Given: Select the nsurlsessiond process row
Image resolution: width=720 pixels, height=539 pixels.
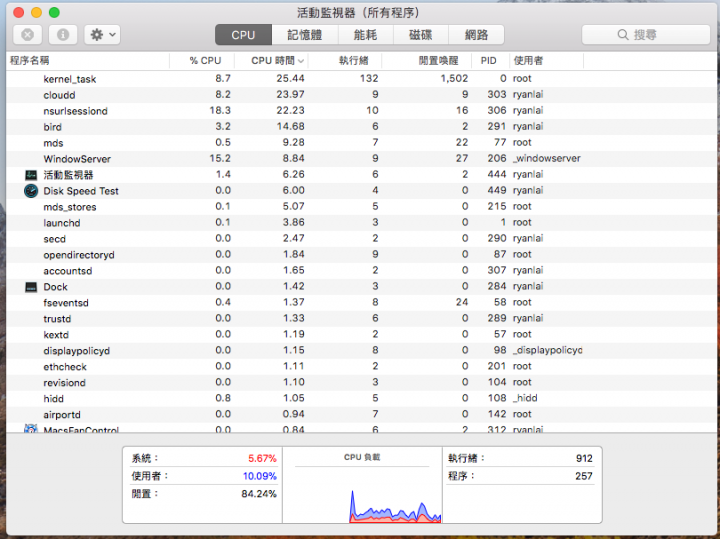Looking at the screenshot, I should pos(360,111).
